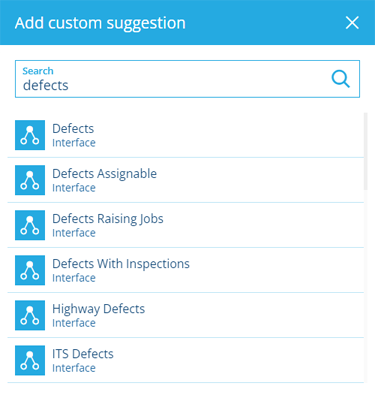Click the Defects Assignable interface icon
This screenshot has height=398, width=375.
click(30, 180)
